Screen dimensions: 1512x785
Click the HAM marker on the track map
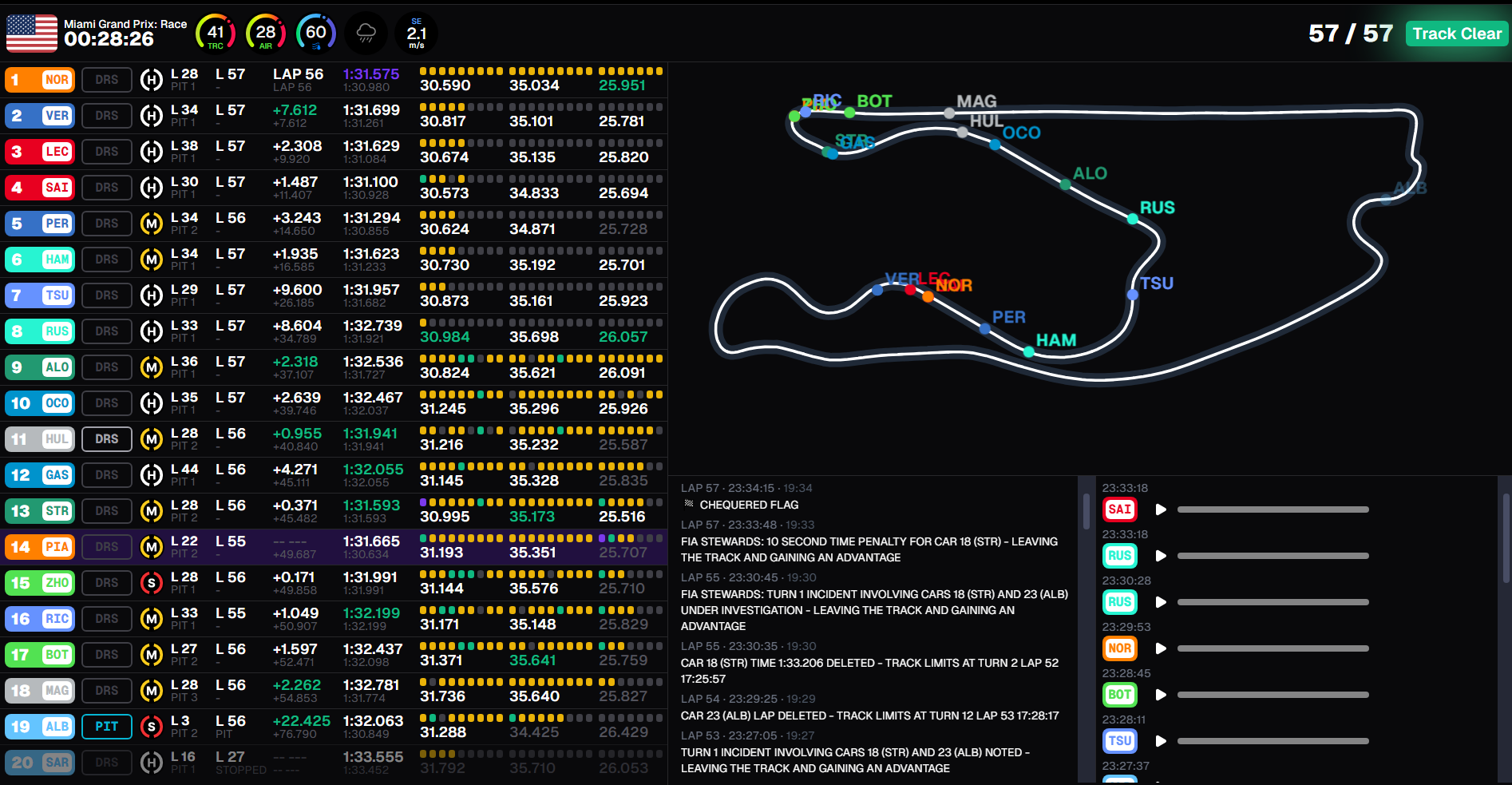point(1029,351)
